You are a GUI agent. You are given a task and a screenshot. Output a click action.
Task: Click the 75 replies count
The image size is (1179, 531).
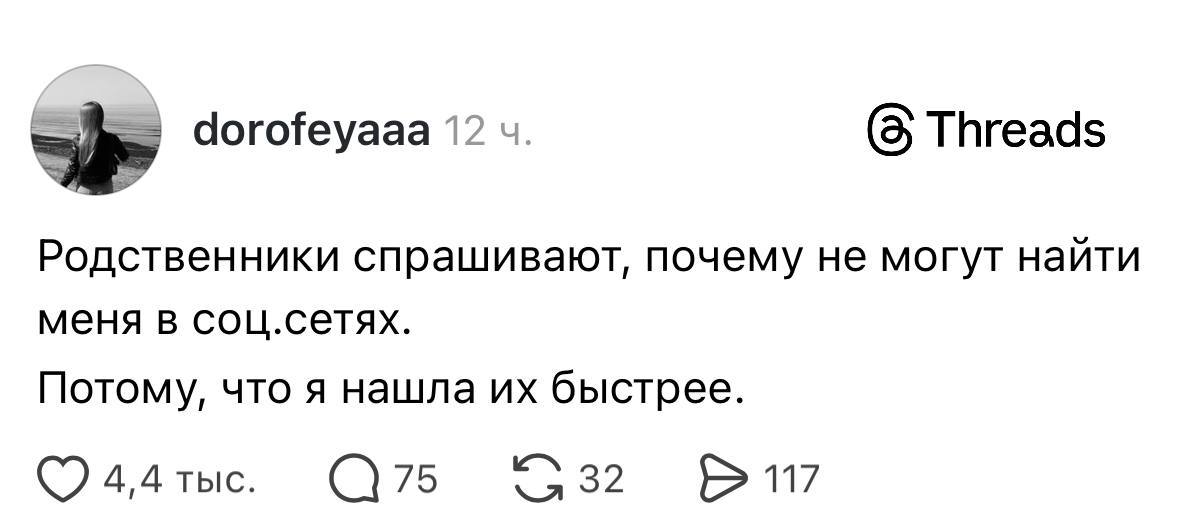417,481
